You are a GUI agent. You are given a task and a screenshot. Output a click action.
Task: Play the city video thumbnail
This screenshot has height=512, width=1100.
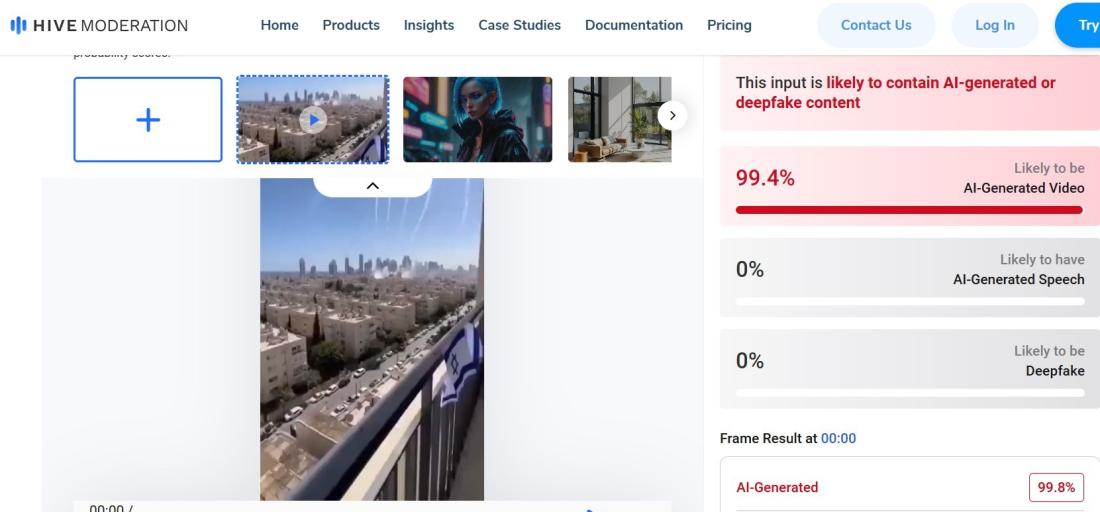point(313,120)
